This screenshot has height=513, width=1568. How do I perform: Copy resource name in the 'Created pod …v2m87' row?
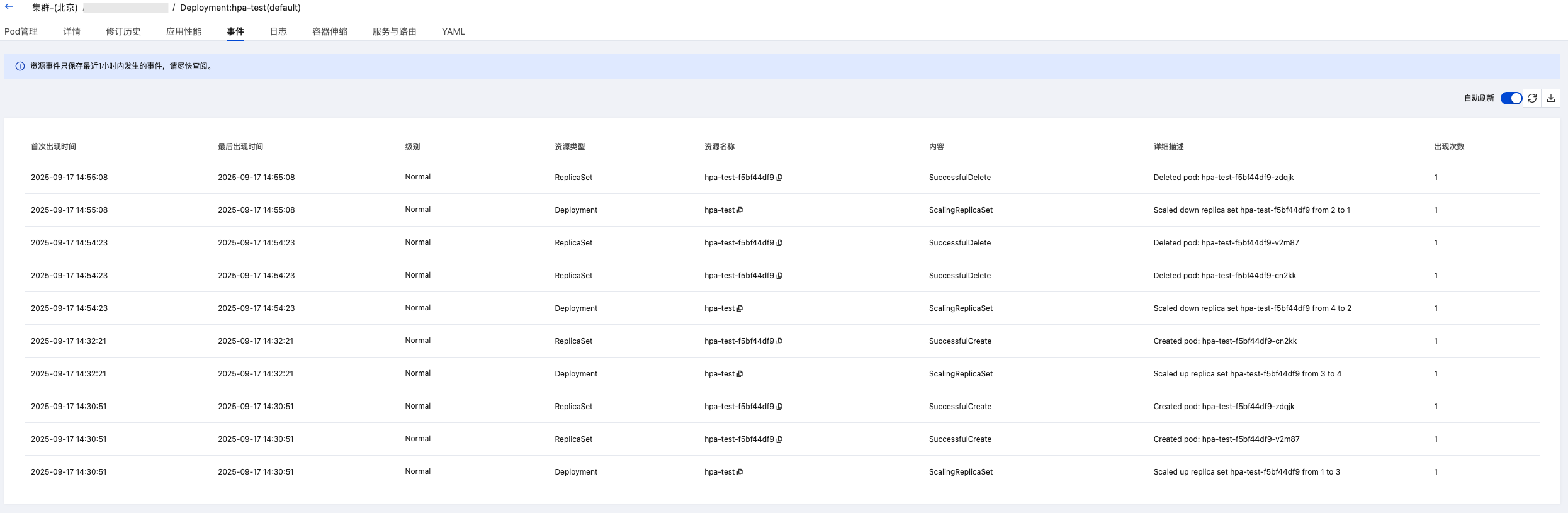(779, 439)
